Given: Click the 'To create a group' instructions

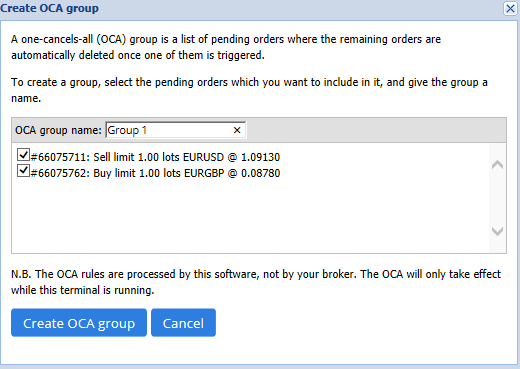Looking at the screenshot, I should point(249,90).
